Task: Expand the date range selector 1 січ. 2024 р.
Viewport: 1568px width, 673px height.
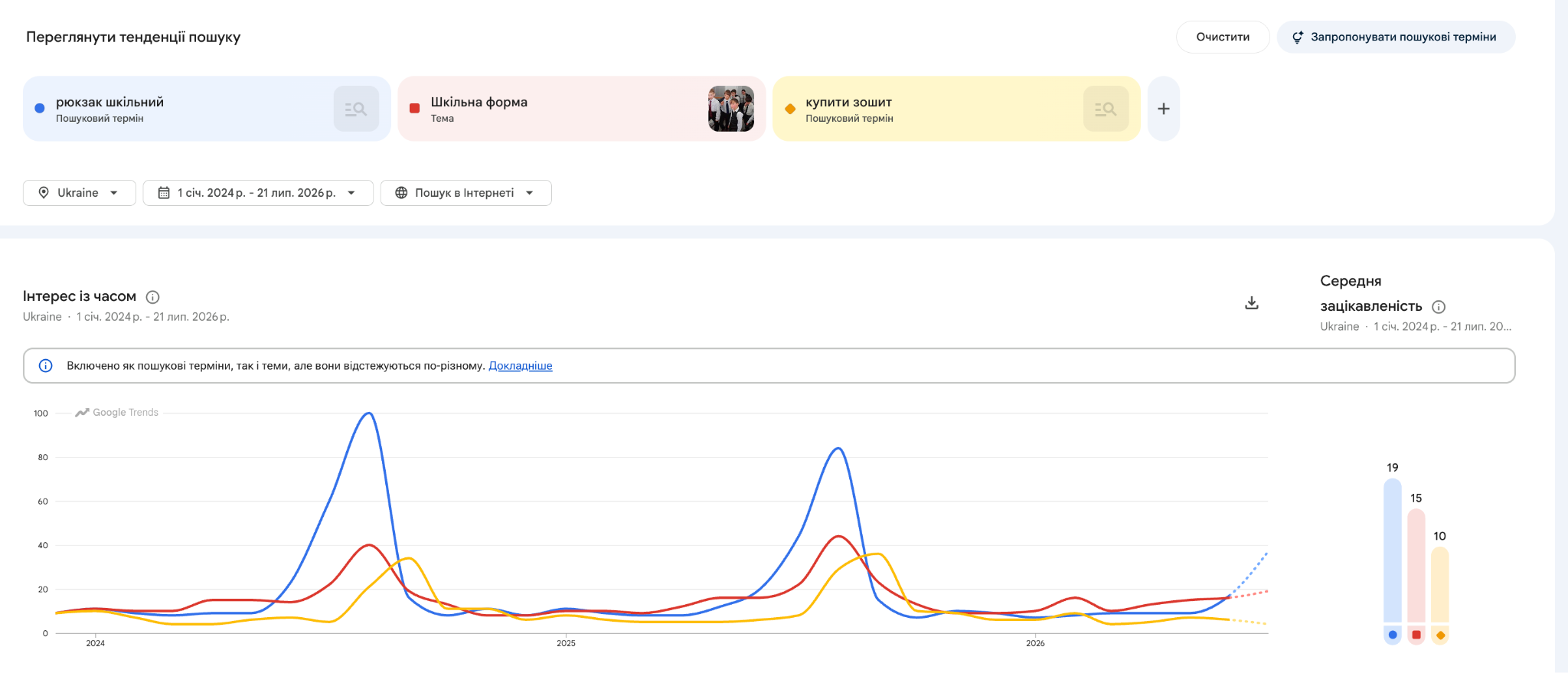Action: (x=258, y=193)
